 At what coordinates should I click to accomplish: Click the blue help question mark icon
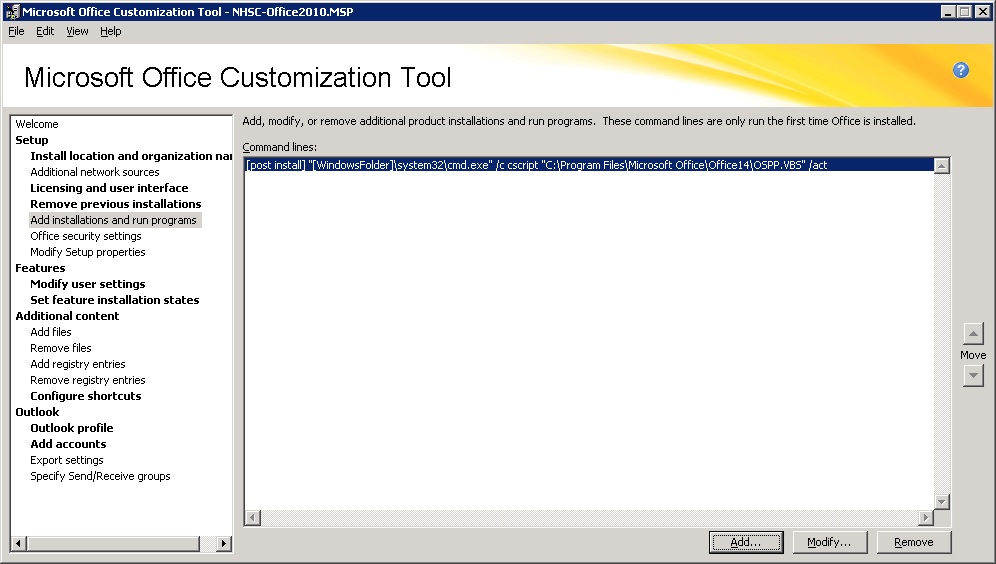961,70
